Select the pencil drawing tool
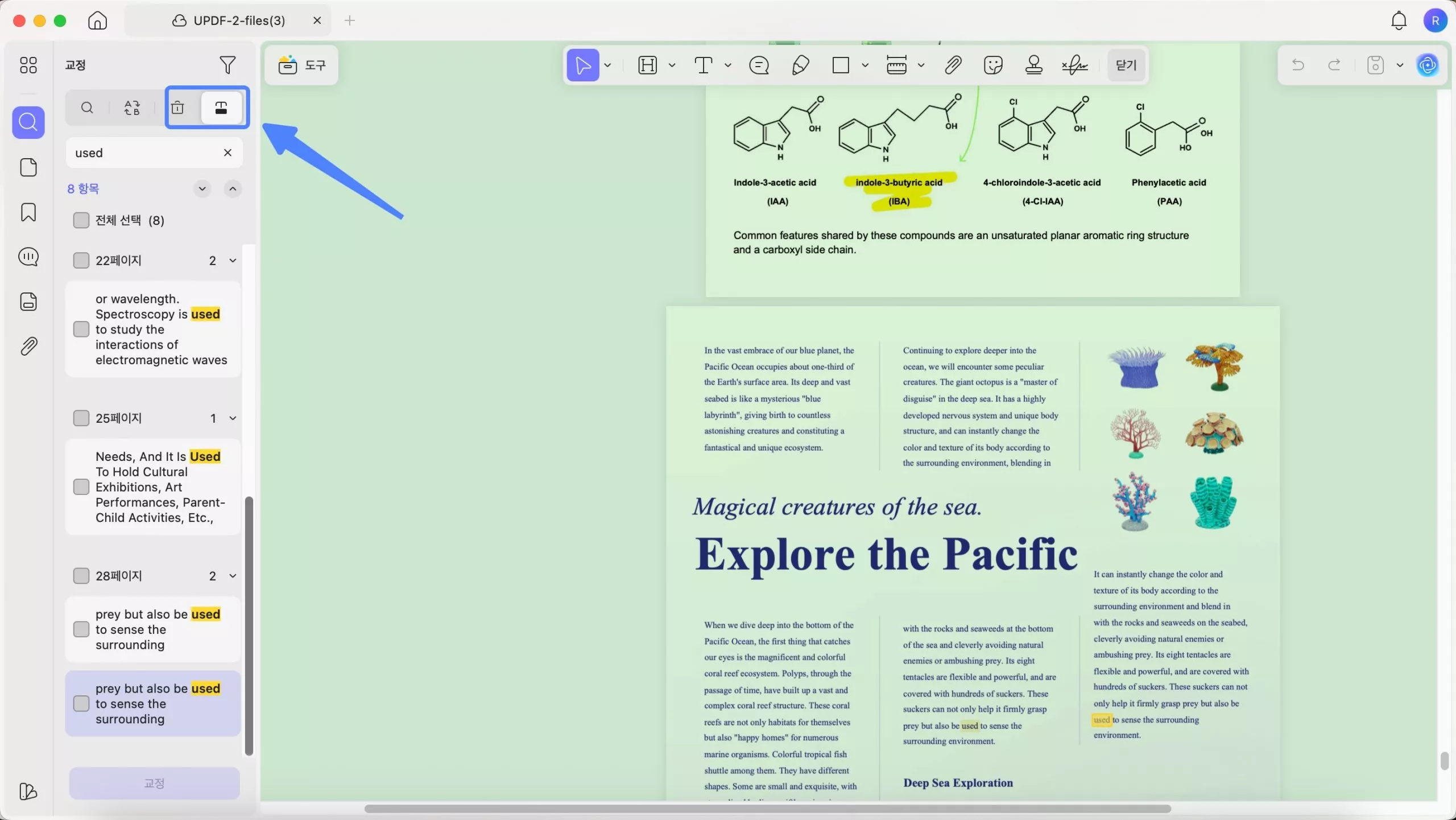The image size is (1456, 820). [x=800, y=65]
